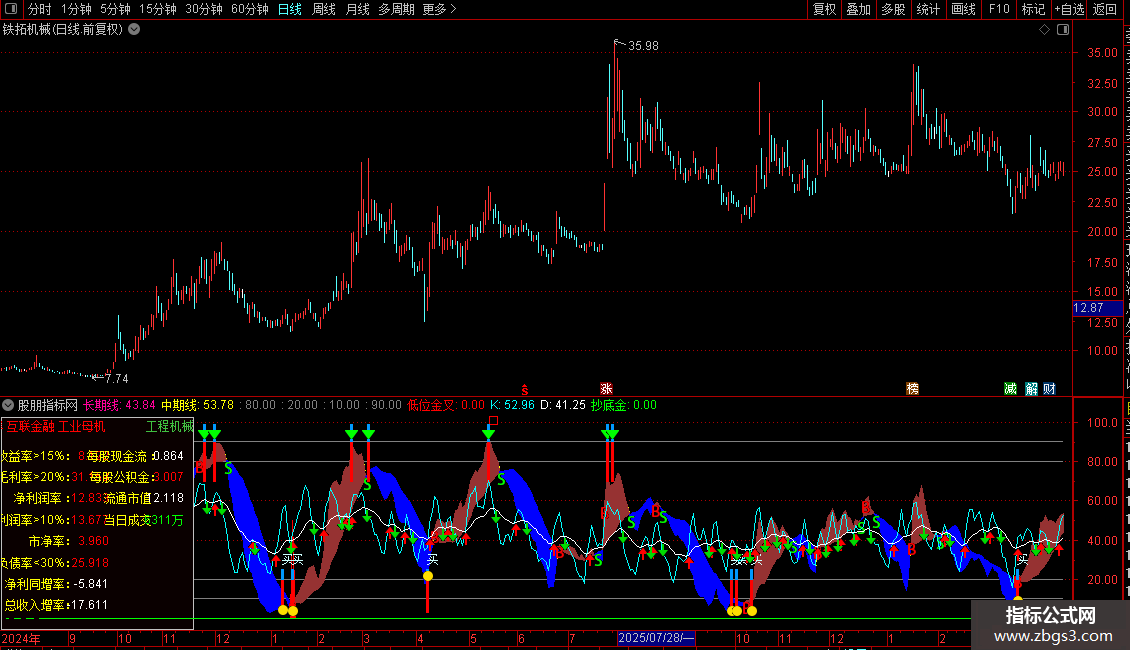Expand the 更多 periods menu

click(440, 9)
